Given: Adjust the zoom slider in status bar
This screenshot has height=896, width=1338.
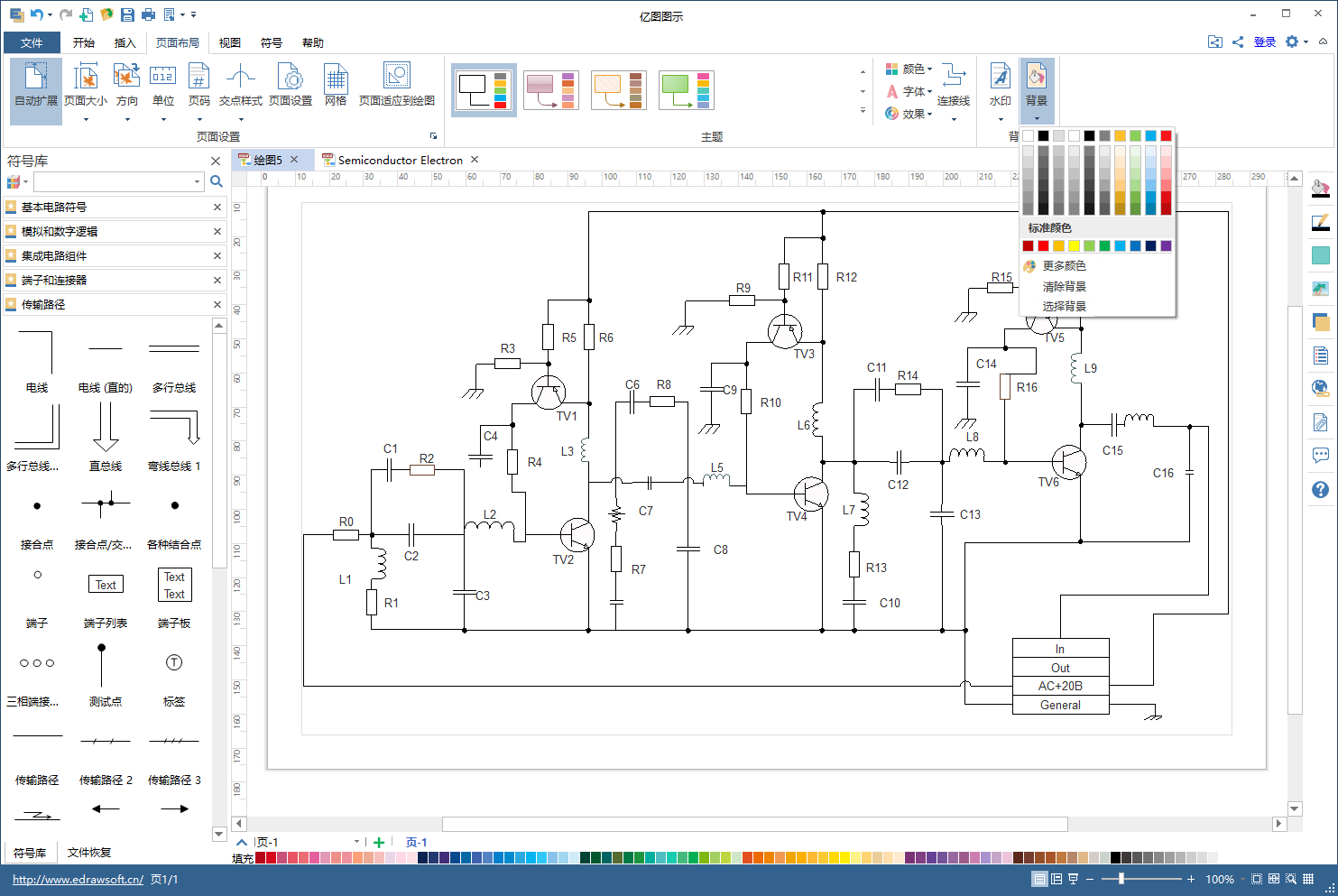Looking at the screenshot, I should point(1121,879).
